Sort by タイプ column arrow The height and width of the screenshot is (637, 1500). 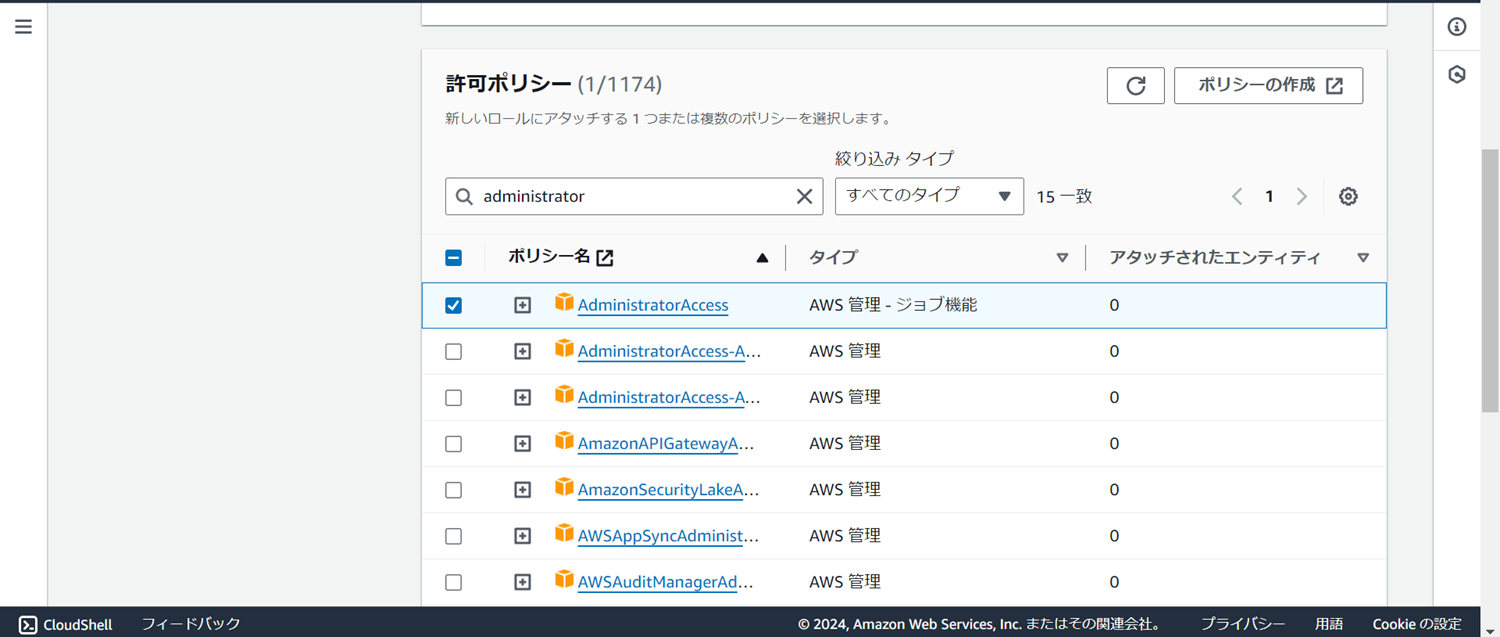(x=1062, y=258)
